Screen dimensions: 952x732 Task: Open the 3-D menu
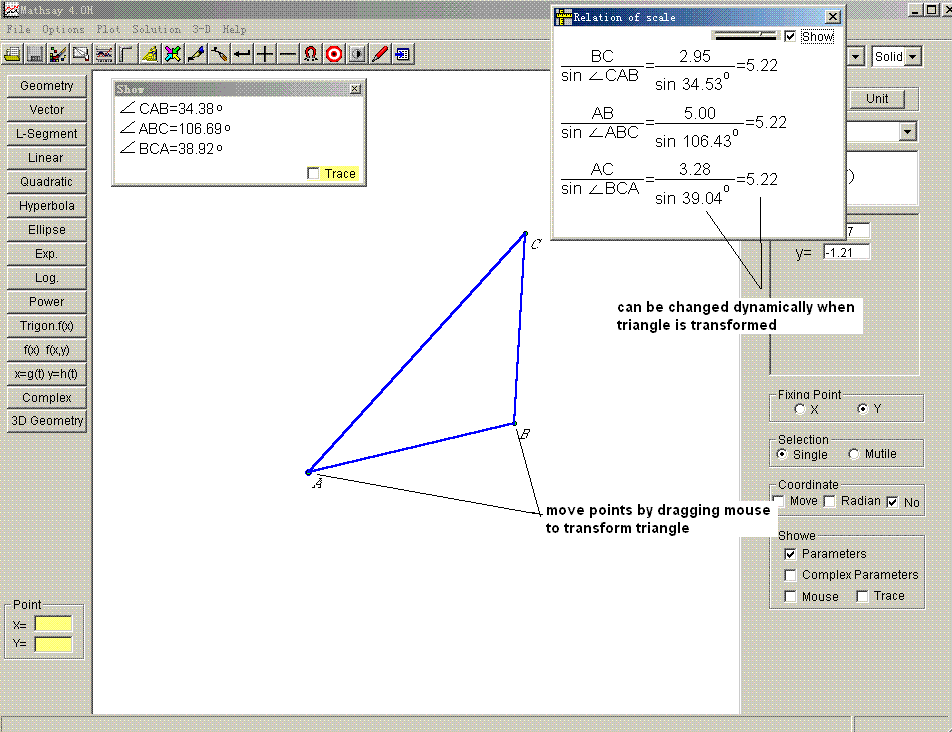[202, 29]
